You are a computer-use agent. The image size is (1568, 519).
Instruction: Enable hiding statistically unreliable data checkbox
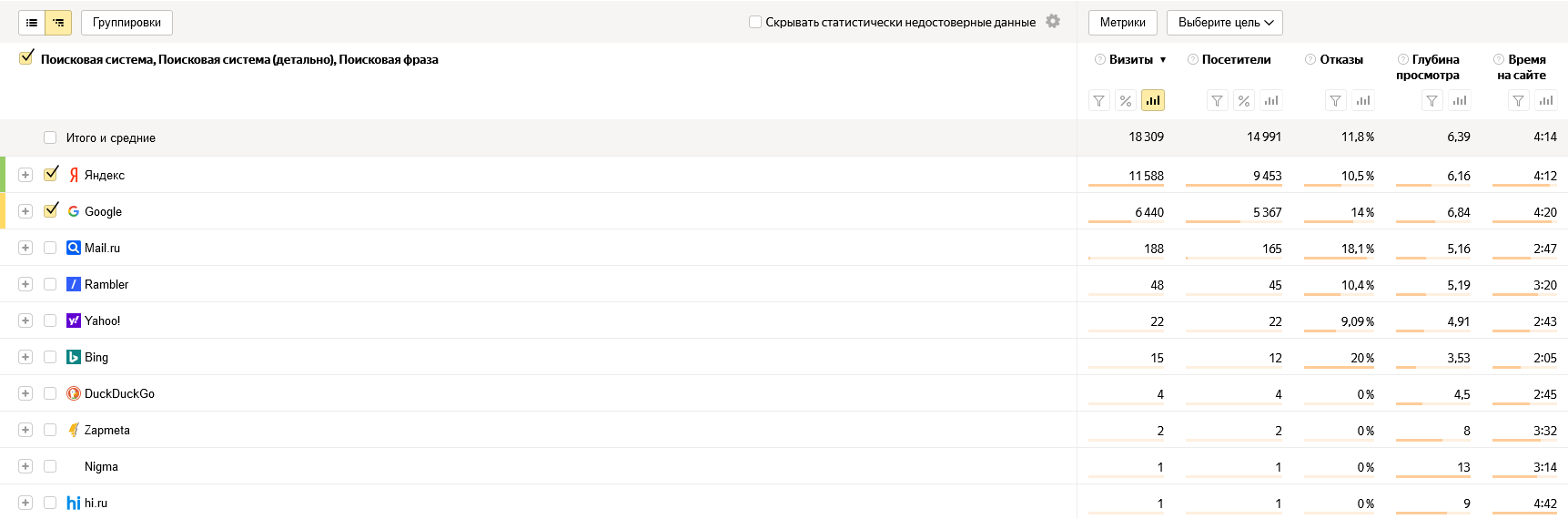point(755,22)
